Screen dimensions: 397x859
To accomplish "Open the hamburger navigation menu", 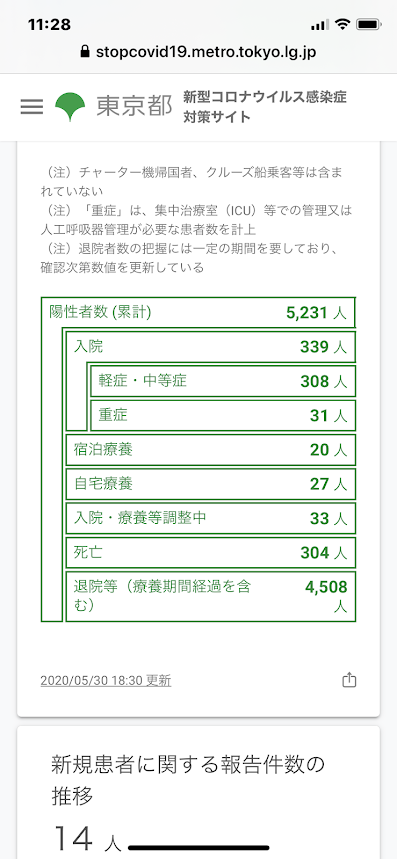I will click(x=32, y=106).
